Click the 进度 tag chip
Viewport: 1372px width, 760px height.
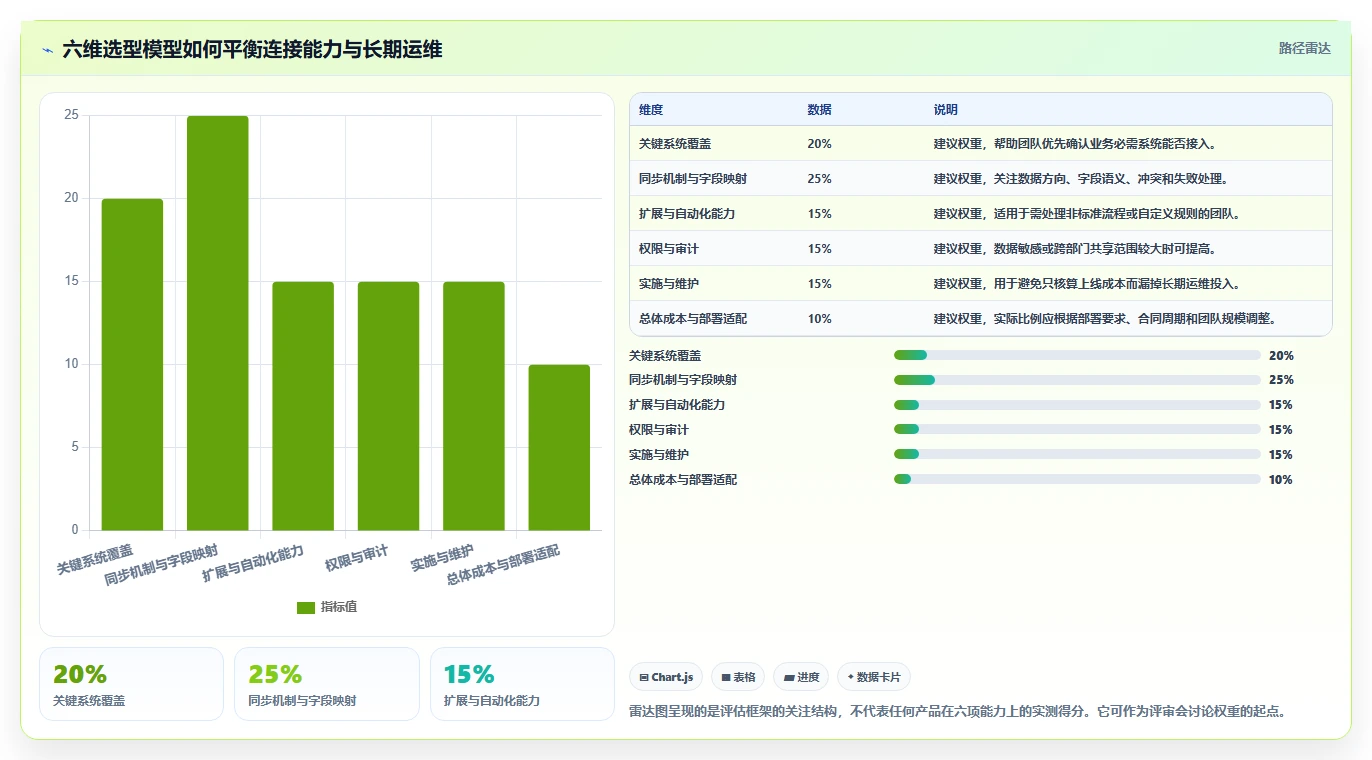[801, 677]
